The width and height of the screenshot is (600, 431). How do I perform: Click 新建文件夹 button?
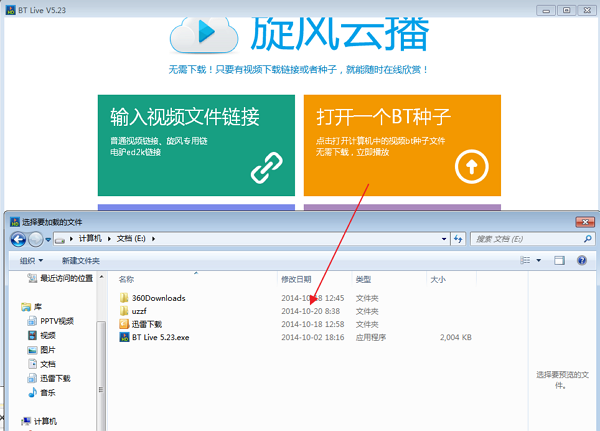click(x=81, y=261)
